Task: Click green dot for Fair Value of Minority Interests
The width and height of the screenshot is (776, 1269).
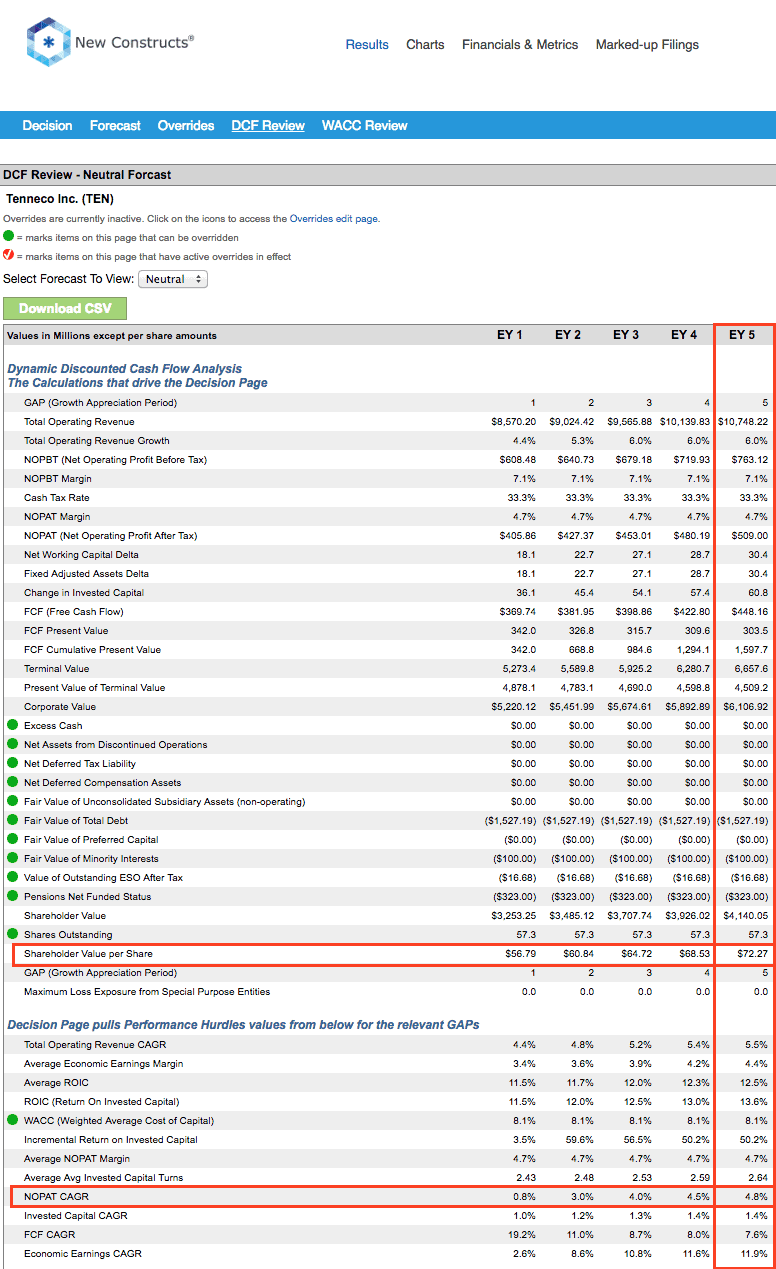Action: pos(12,858)
